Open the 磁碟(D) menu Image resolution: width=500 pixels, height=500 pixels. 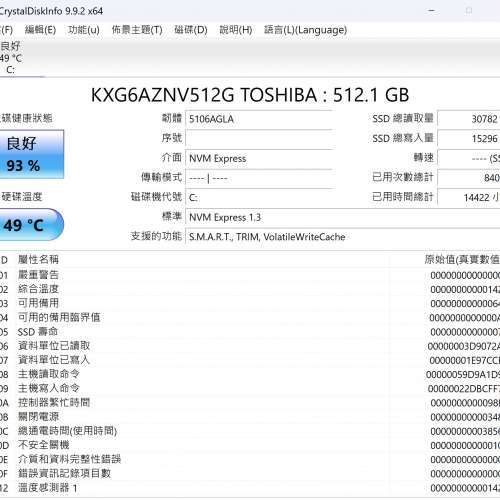[191, 30]
